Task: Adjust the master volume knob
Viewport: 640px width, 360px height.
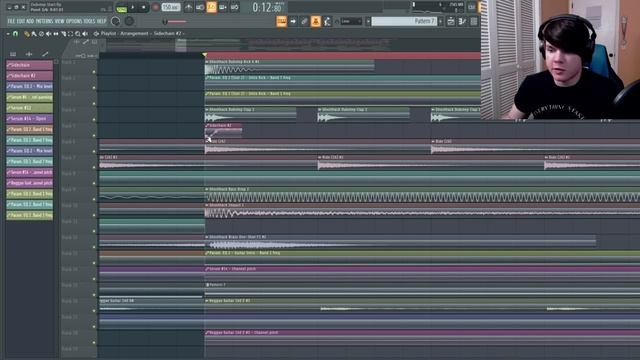Action: pos(116,21)
